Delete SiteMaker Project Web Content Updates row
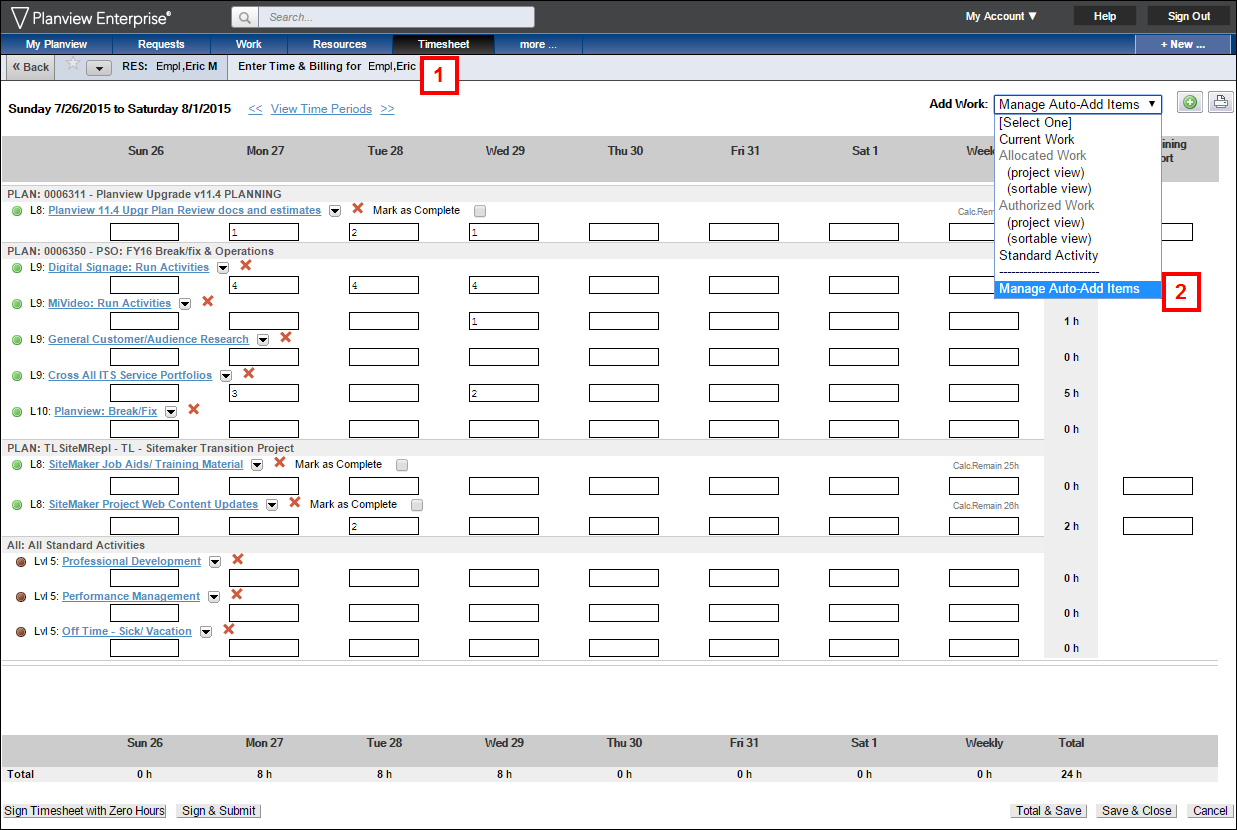 click(294, 502)
